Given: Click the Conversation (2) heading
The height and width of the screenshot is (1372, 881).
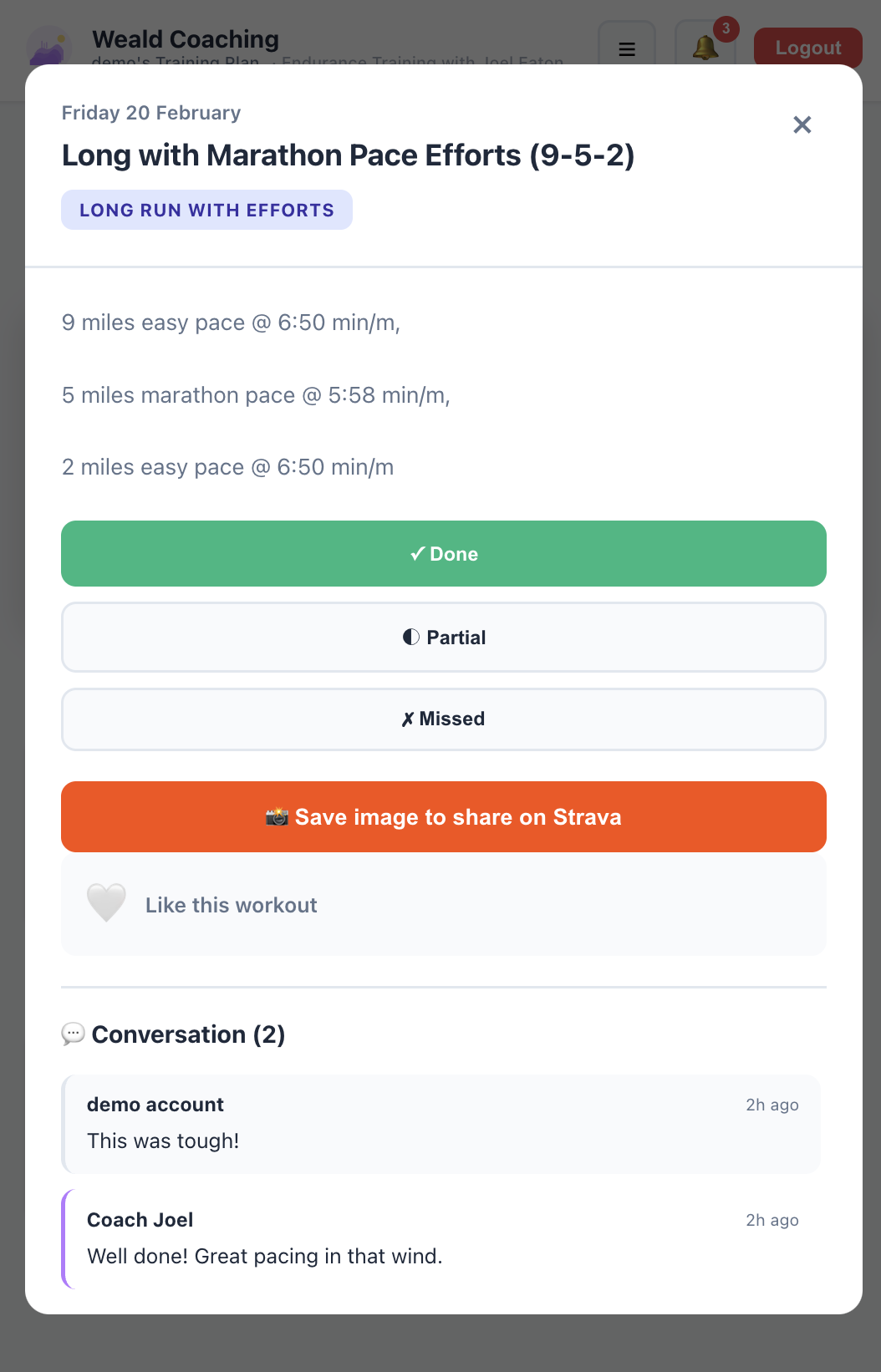Looking at the screenshot, I should point(188,1034).
